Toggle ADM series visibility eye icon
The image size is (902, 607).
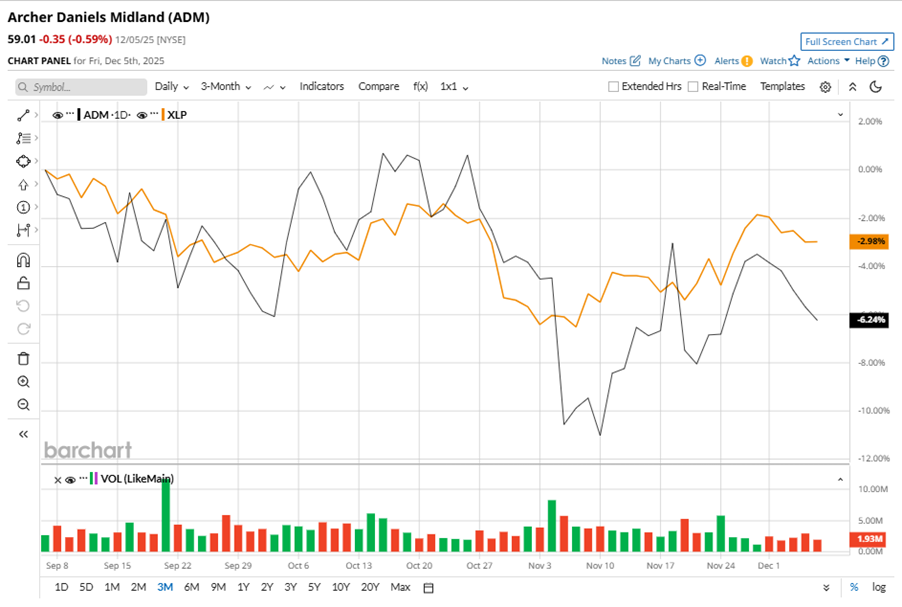pyautogui.click(x=58, y=115)
